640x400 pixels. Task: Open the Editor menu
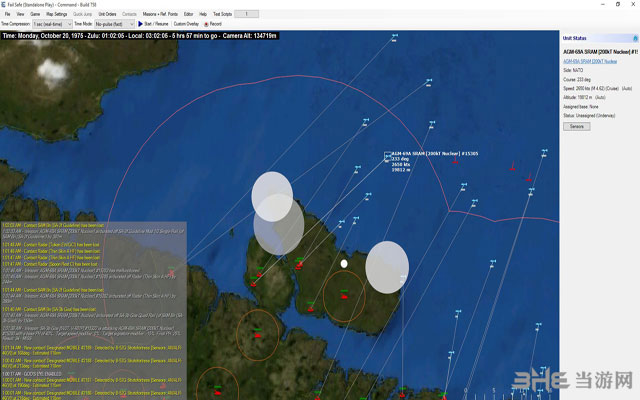click(x=188, y=14)
